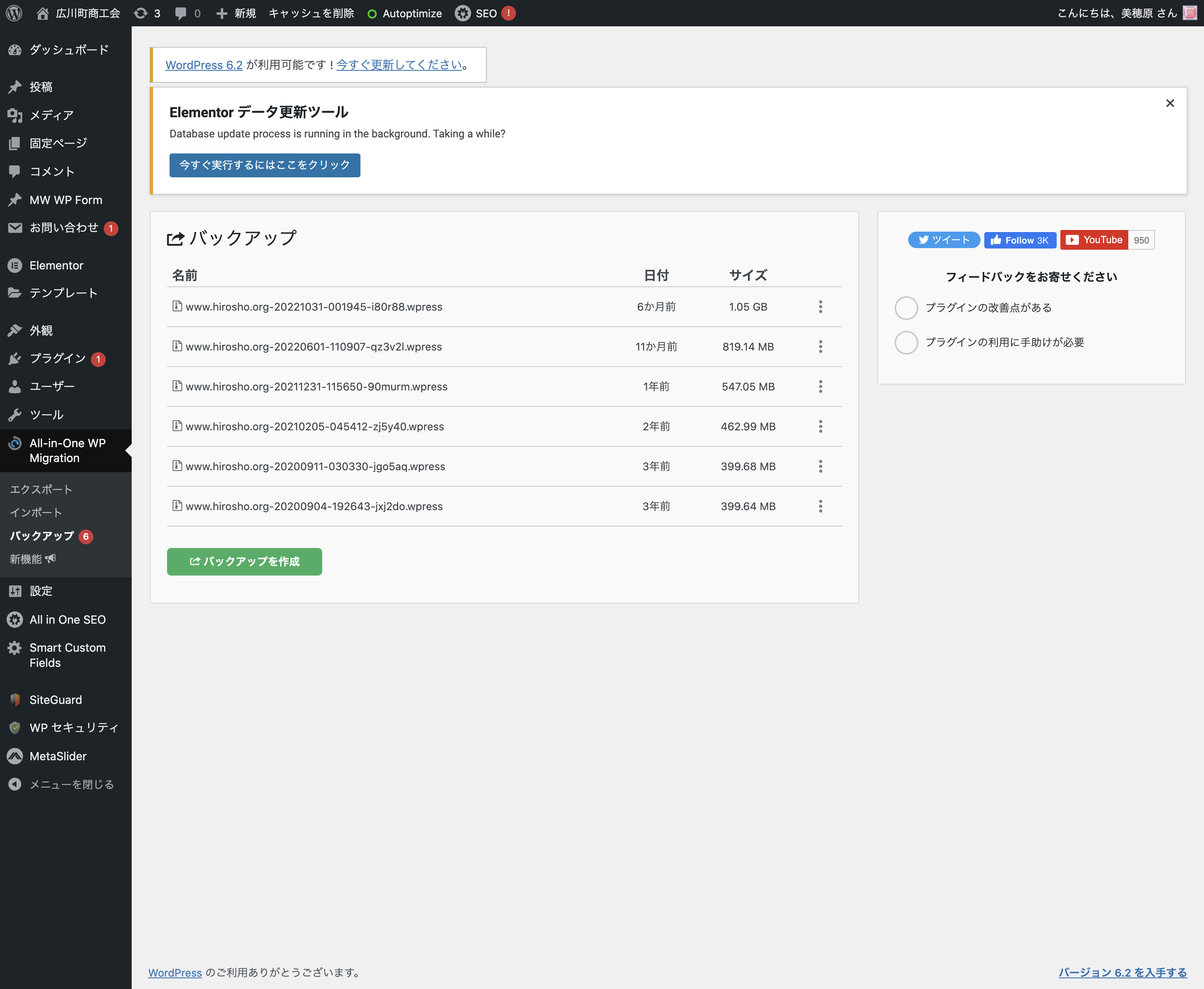Click キャッシュを削除 in admin bar
The width and height of the screenshot is (1204, 989).
[x=311, y=13]
